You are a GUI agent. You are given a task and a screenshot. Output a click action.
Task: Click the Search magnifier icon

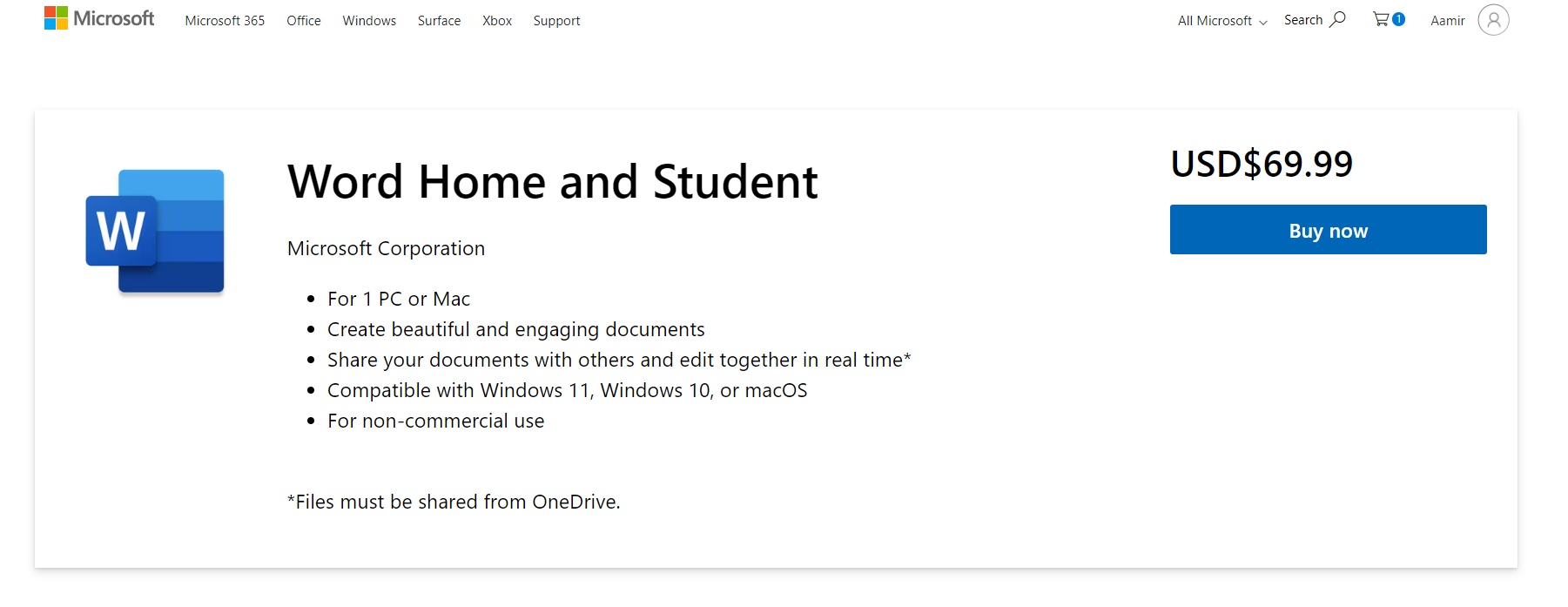coord(1338,19)
